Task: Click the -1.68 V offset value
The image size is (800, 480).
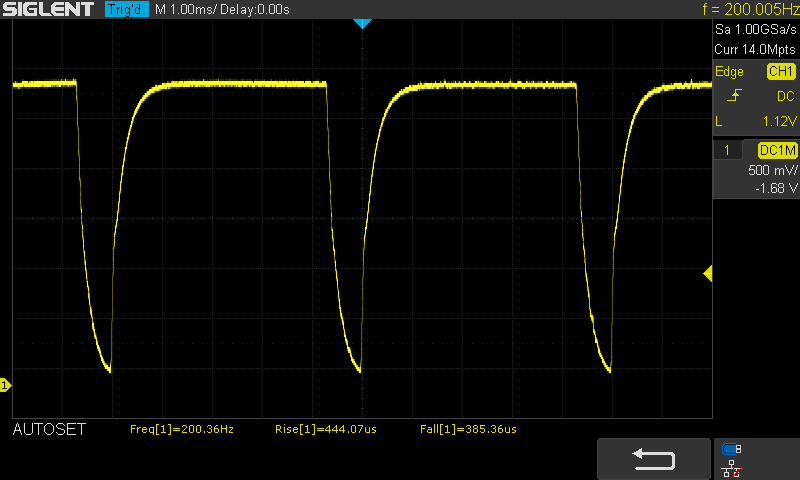Action: point(776,188)
